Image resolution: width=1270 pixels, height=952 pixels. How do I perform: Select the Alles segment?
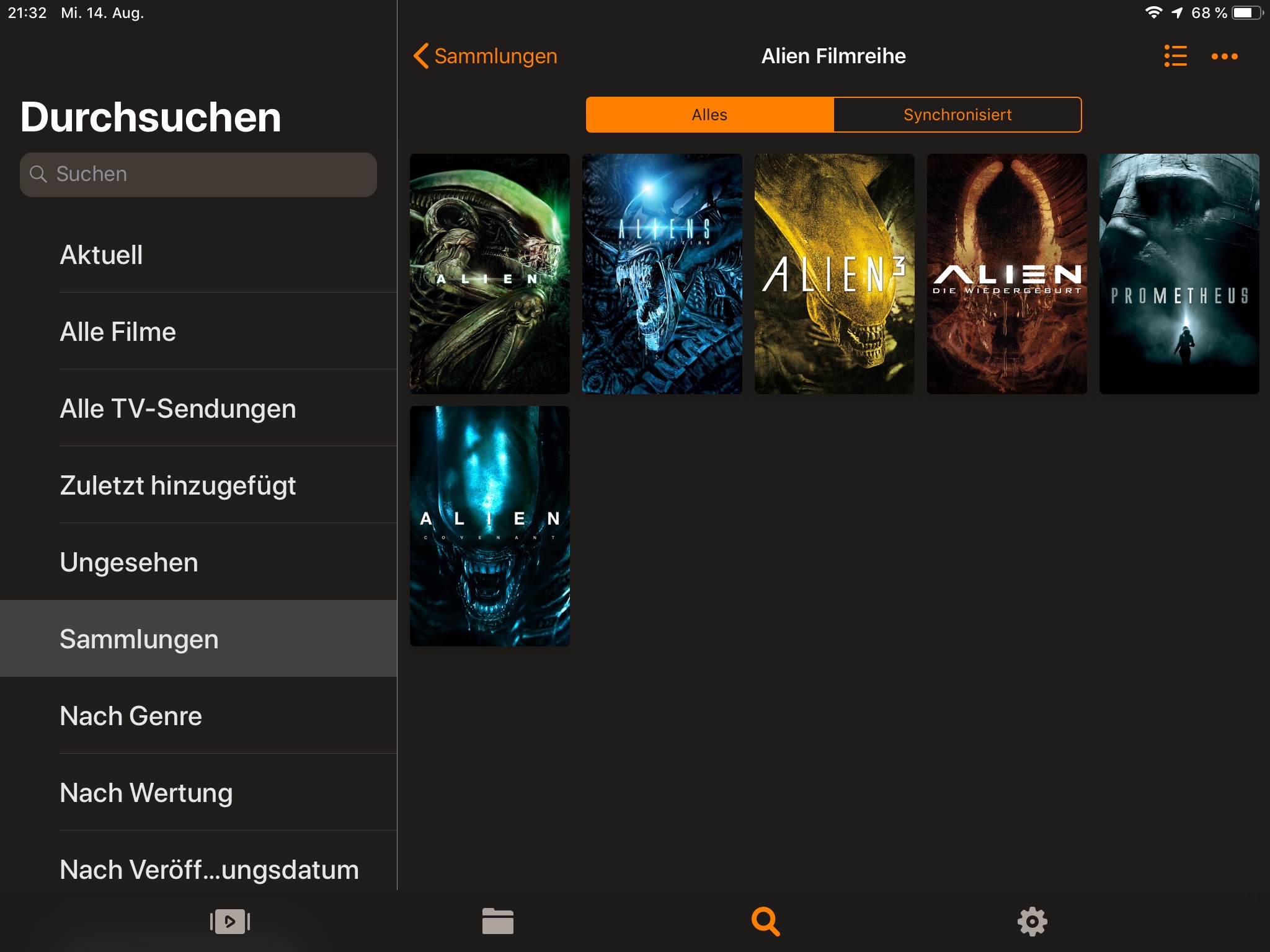click(709, 115)
